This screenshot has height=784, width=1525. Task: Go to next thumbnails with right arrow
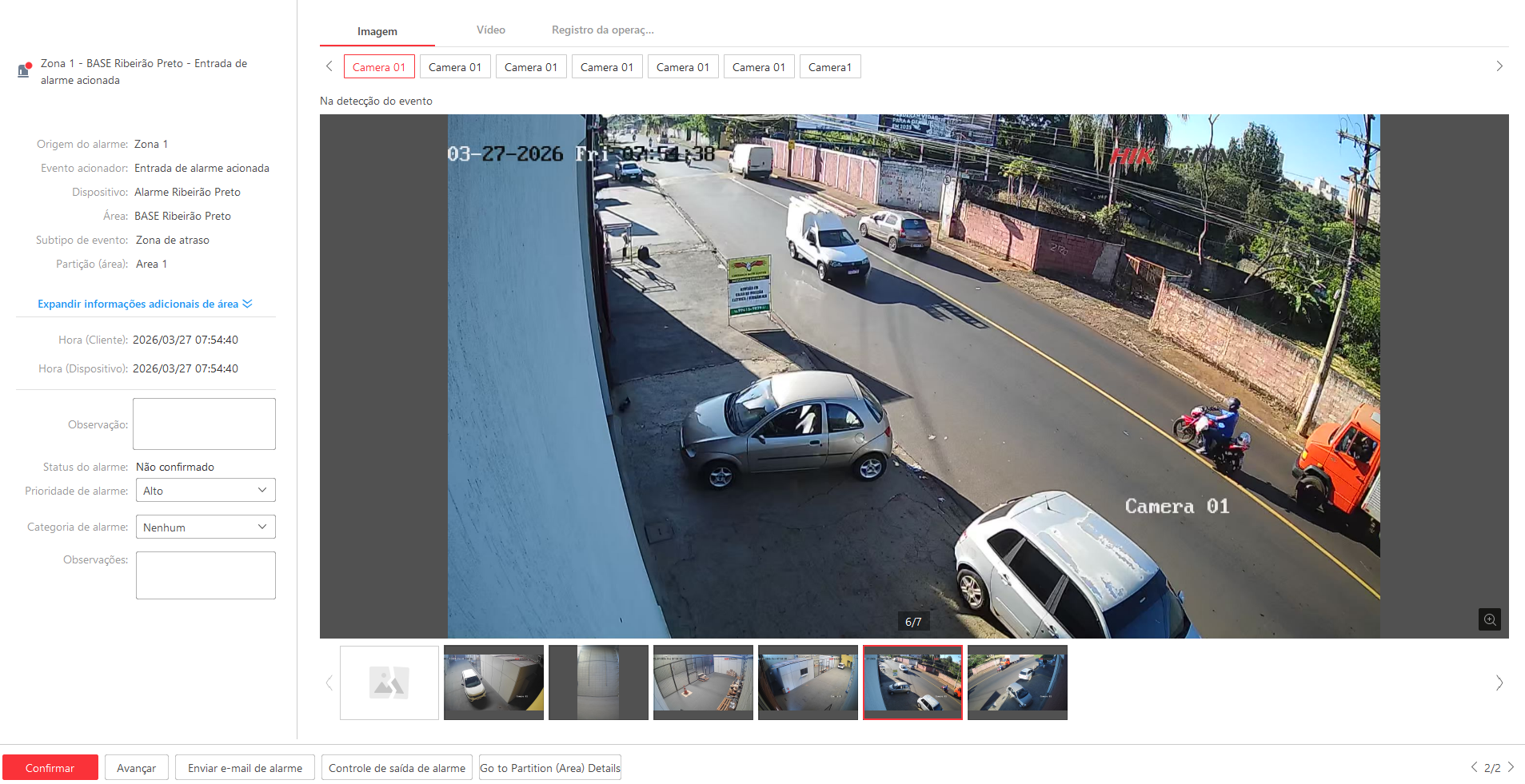tap(1499, 683)
